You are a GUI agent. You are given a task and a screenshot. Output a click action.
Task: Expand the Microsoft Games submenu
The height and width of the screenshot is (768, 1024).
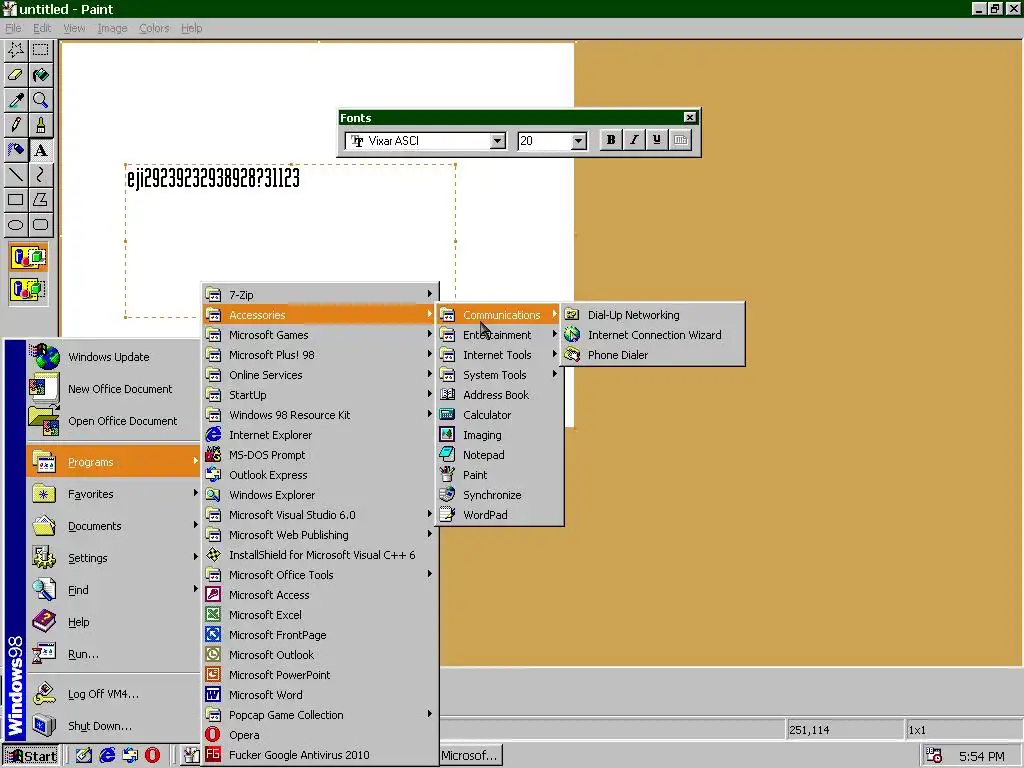click(x=319, y=334)
